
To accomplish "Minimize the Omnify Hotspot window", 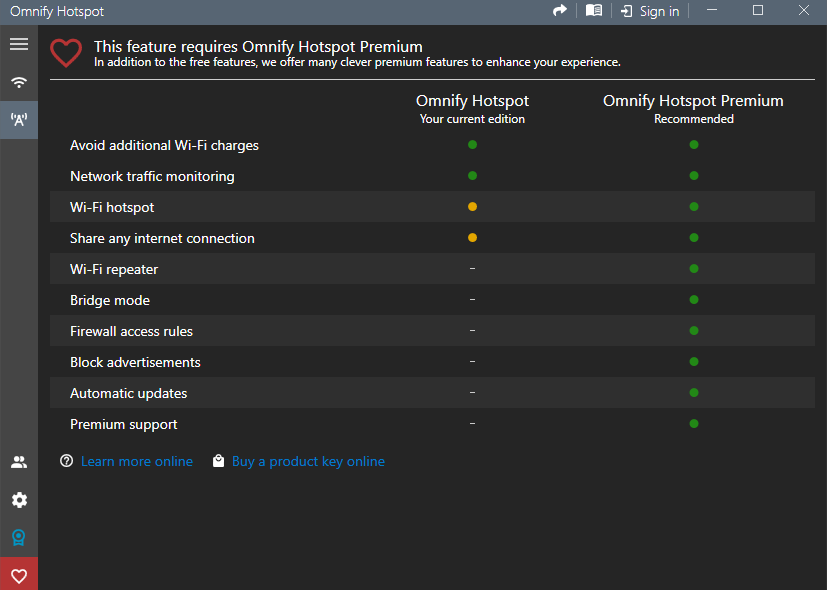I will point(712,11).
